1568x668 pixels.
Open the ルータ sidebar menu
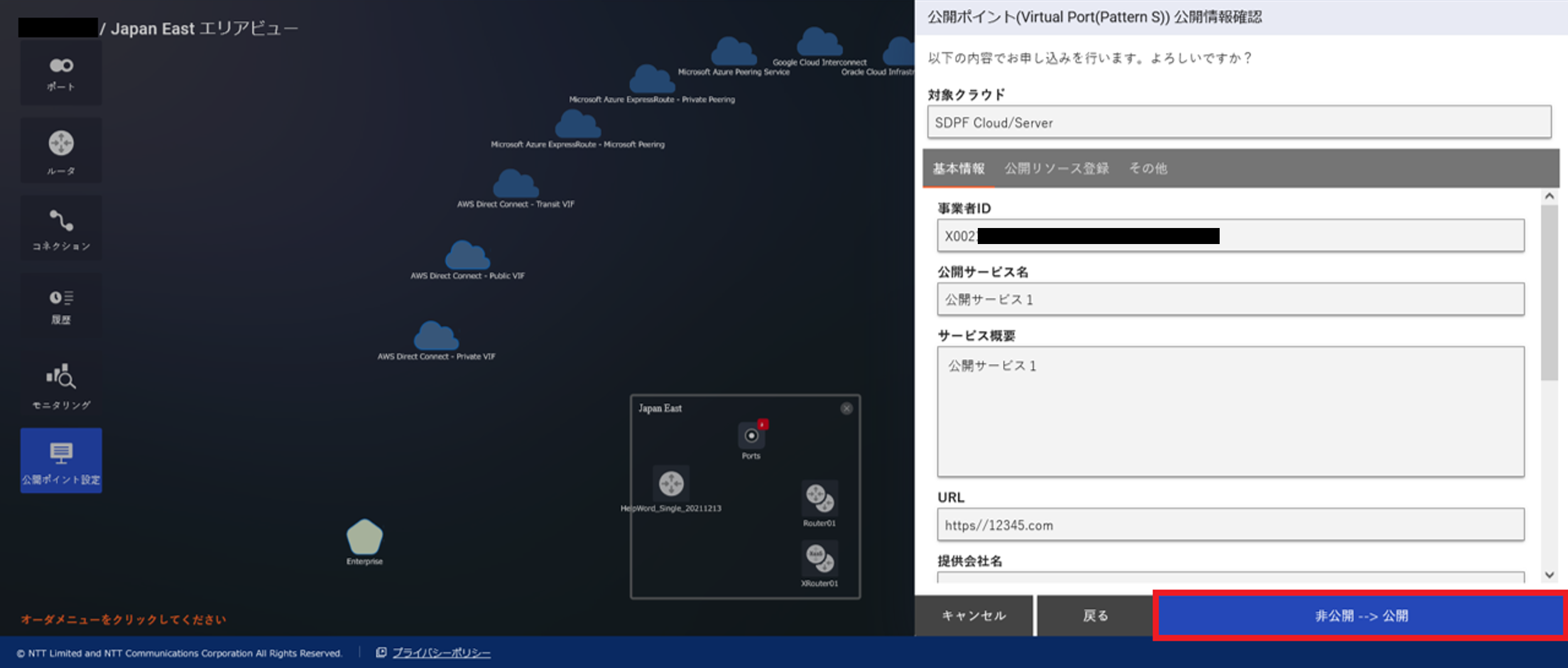61,150
